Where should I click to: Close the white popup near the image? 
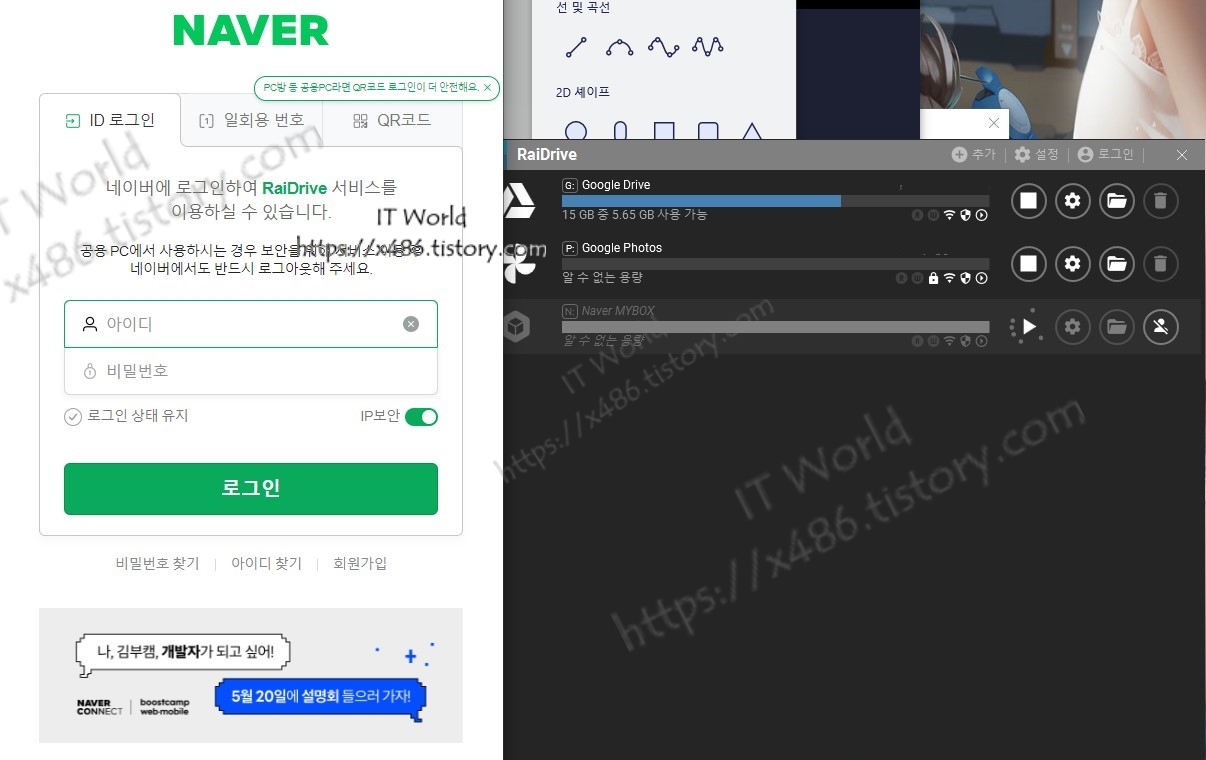[x=993, y=123]
